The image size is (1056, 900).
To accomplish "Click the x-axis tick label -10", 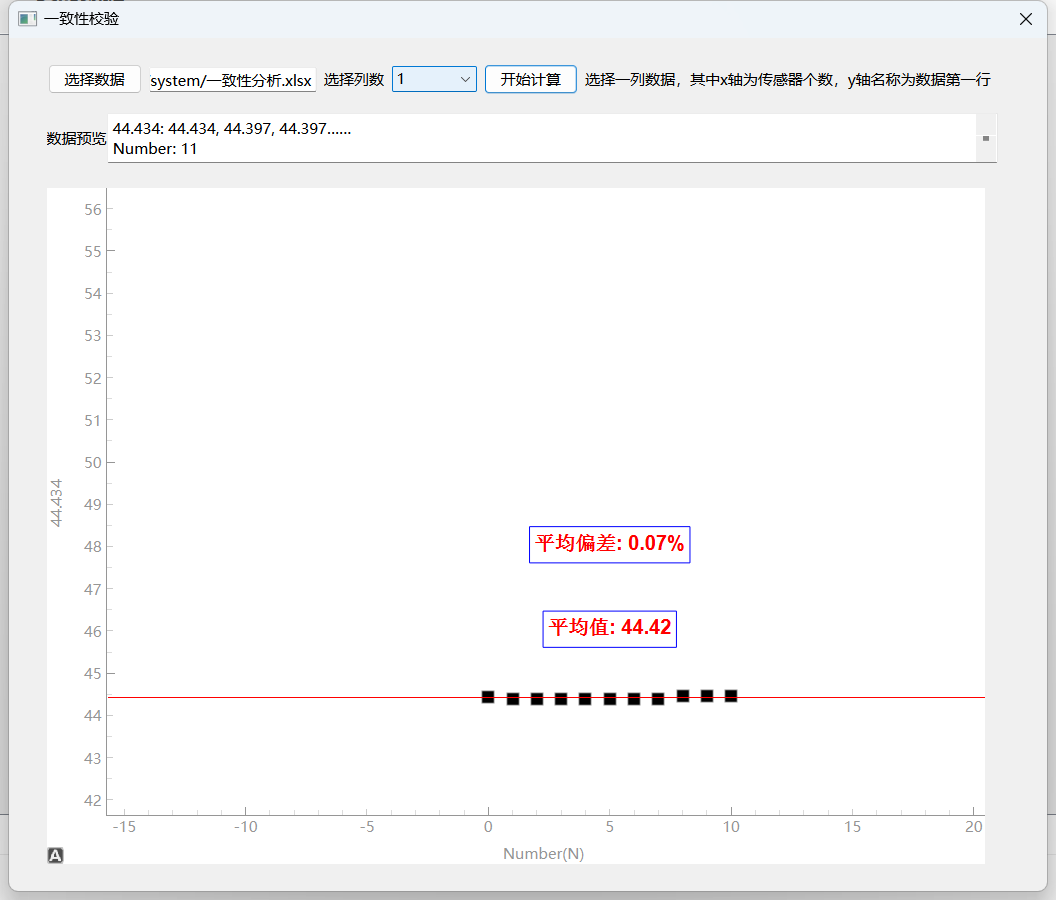I will tap(246, 827).
